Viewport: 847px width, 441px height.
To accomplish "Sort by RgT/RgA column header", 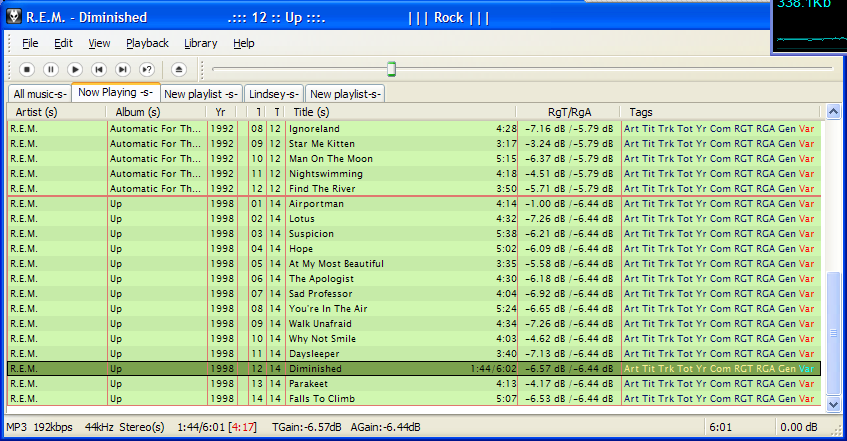I will [x=568, y=112].
